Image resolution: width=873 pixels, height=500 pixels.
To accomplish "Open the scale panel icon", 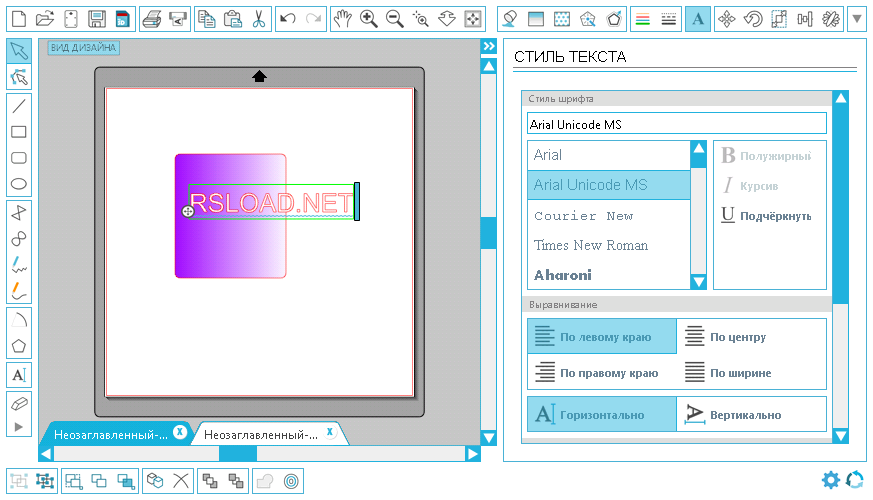I will click(x=779, y=19).
